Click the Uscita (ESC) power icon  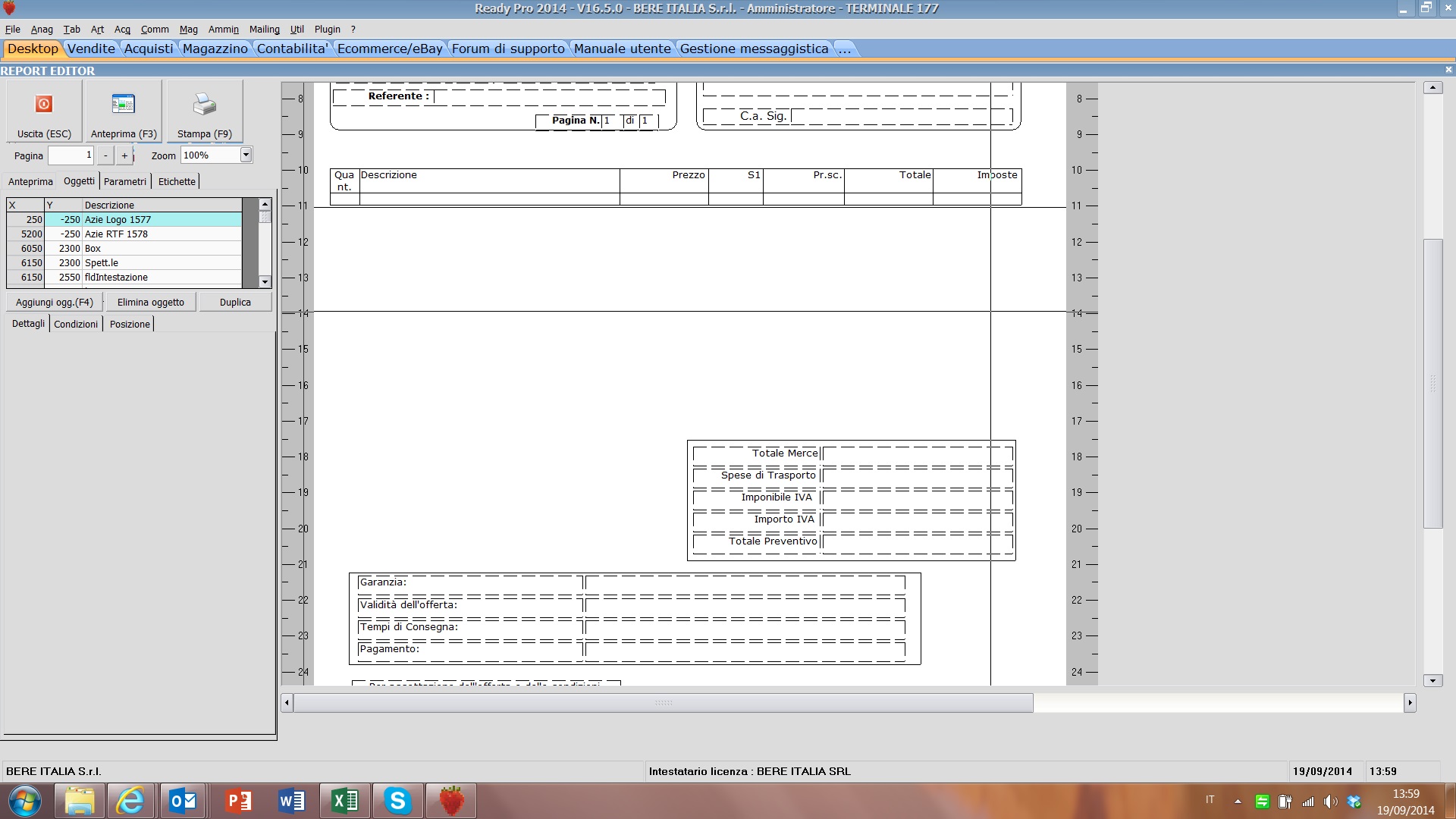tap(44, 105)
